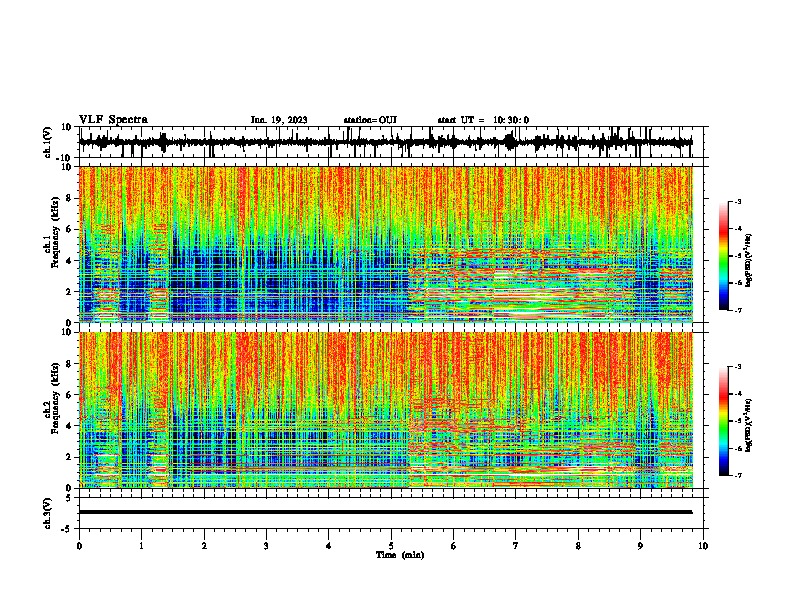Click time axis tick label '9'
The height and width of the screenshot is (612, 792).
point(640,546)
